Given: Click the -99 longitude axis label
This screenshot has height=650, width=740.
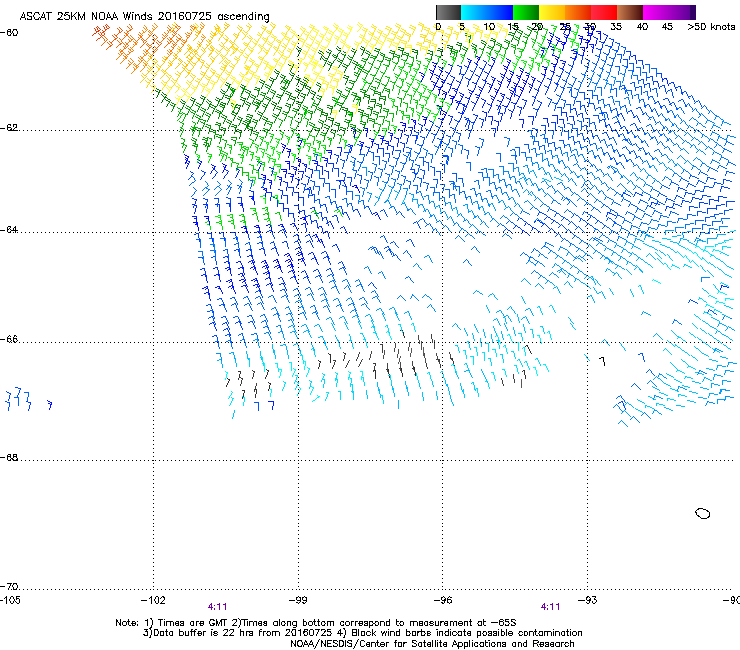Looking at the screenshot, I should (x=298, y=600).
